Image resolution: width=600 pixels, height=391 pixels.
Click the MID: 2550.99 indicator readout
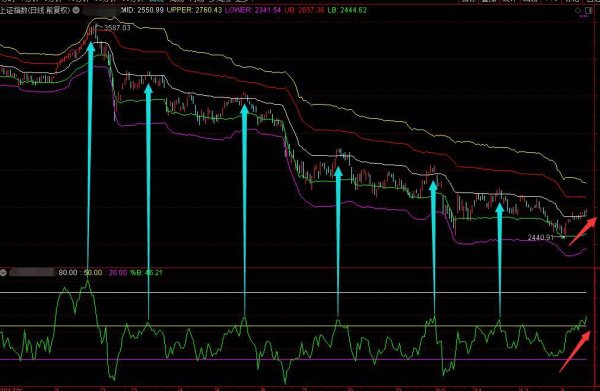pos(142,10)
